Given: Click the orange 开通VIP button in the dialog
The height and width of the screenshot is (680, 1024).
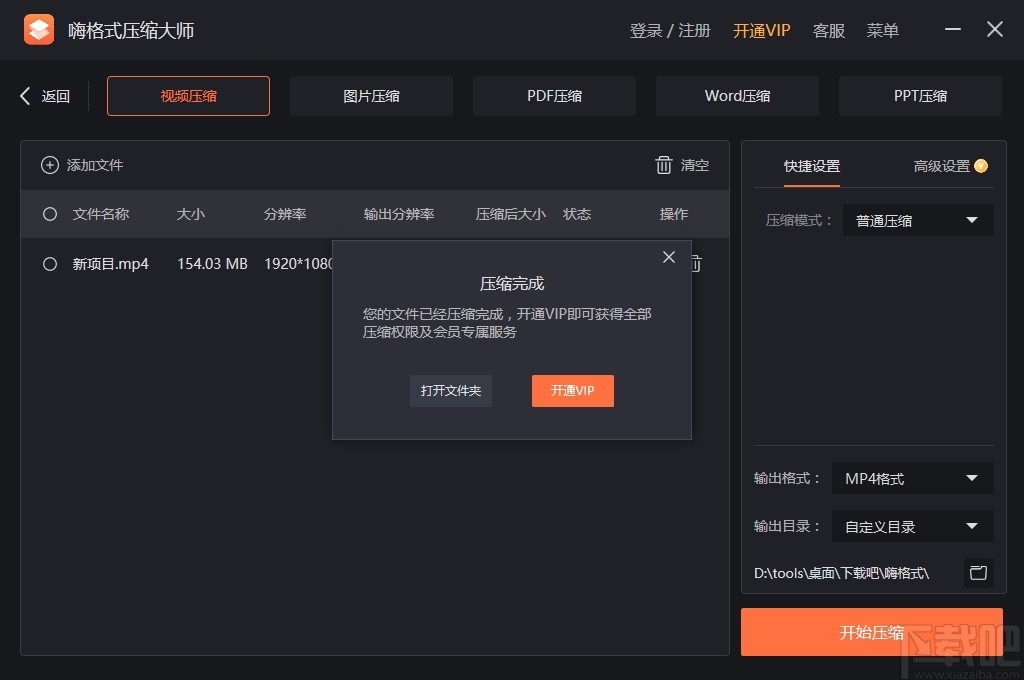Looking at the screenshot, I should point(572,391).
